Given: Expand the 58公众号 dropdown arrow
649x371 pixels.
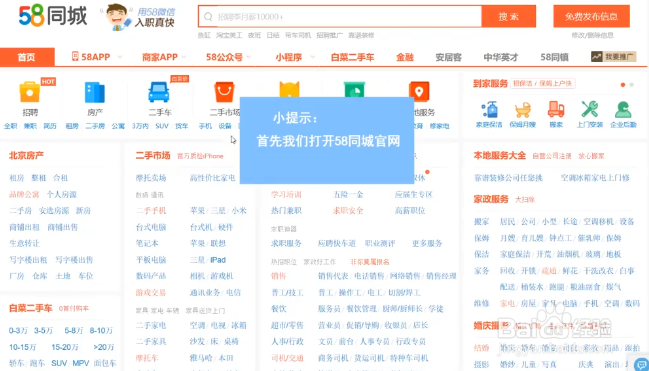Looking at the screenshot, I should pyautogui.click(x=249, y=58).
